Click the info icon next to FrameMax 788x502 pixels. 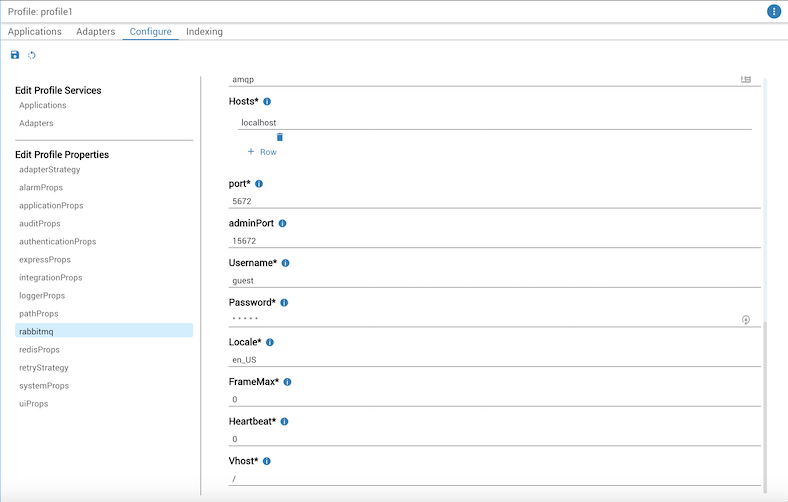pos(287,382)
